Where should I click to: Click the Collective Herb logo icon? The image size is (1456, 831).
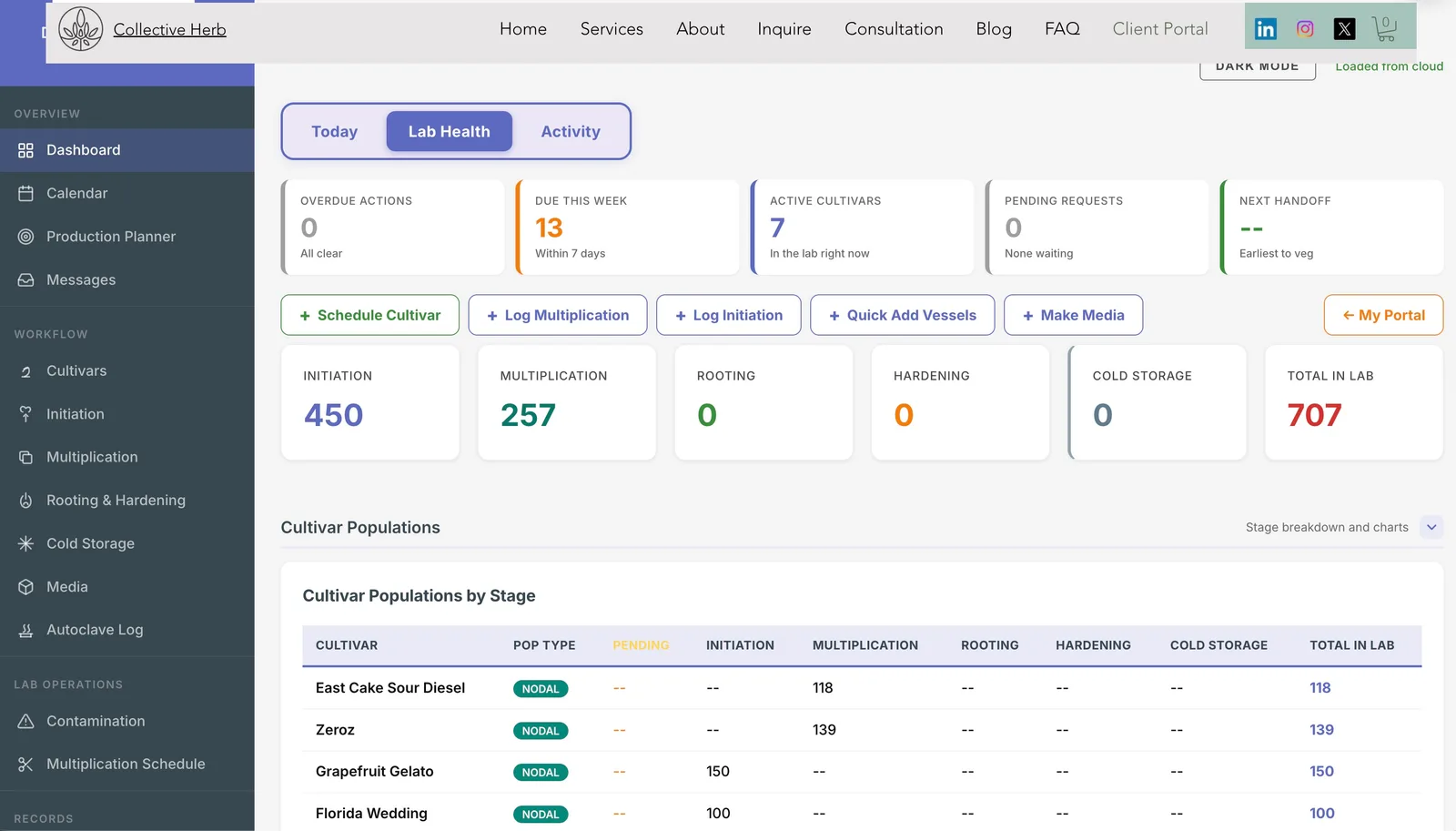[81, 29]
